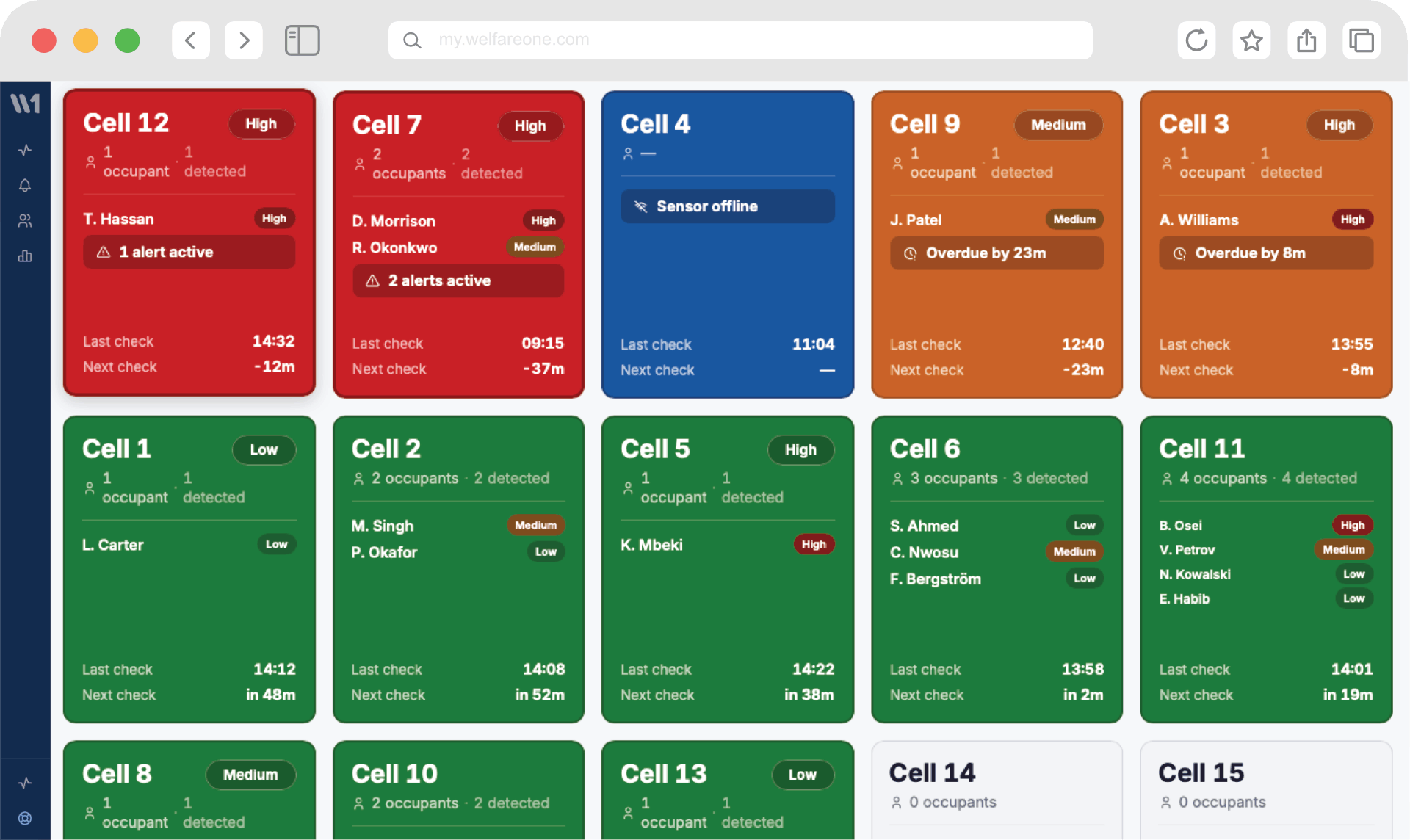Screen dimensions: 1410x840
Task: Click the Low risk badge on Cell 13 header
Action: [x=803, y=775]
